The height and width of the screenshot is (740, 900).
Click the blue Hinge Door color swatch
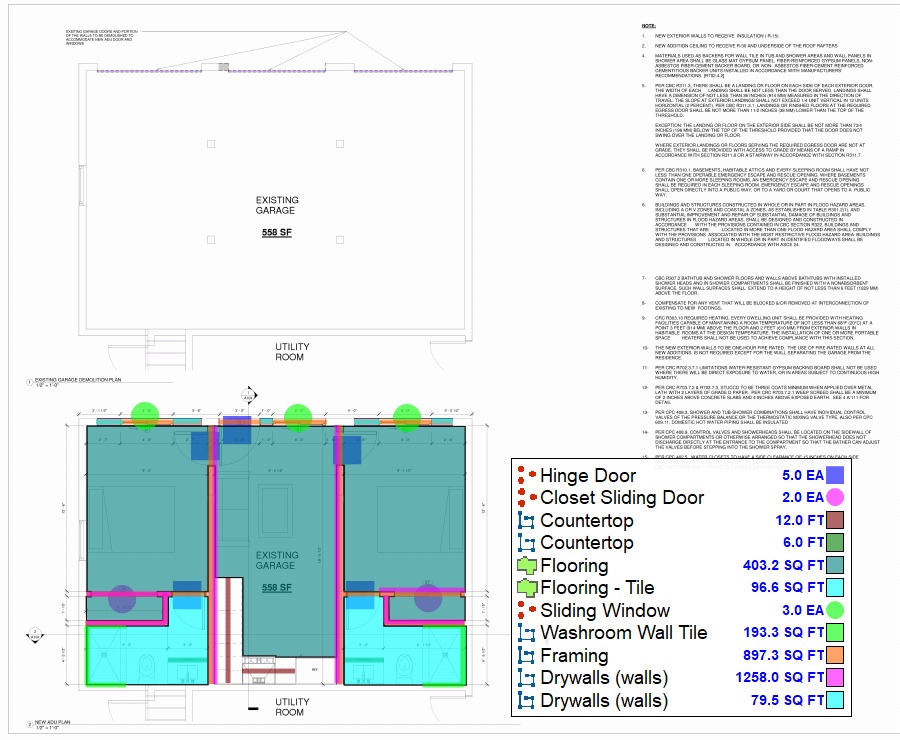(x=838, y=478)
